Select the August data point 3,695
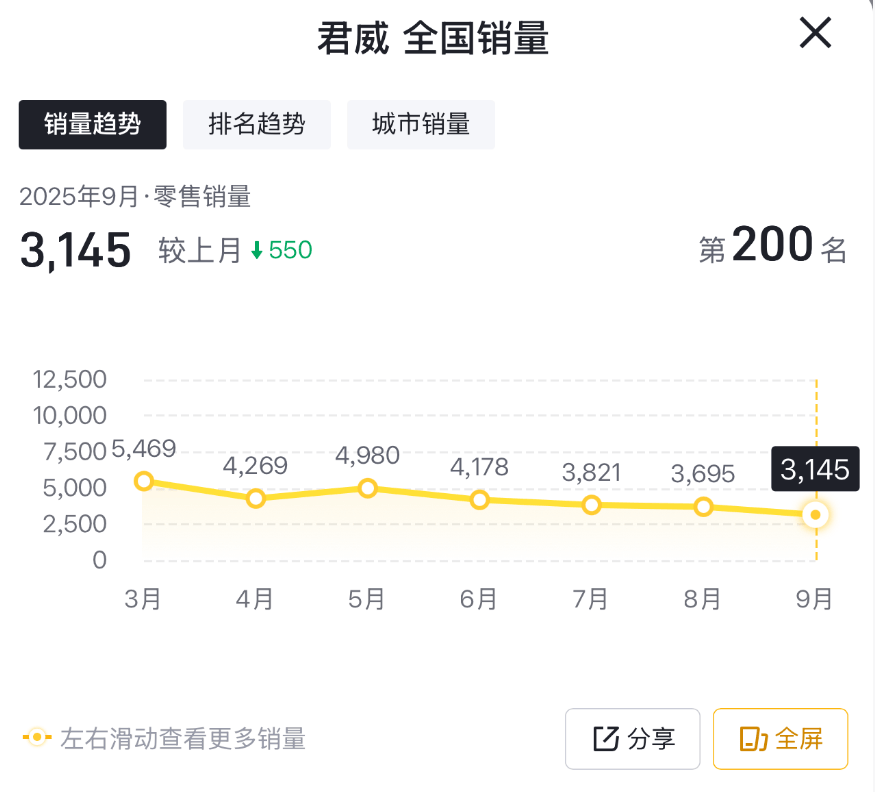 [704, 507]
